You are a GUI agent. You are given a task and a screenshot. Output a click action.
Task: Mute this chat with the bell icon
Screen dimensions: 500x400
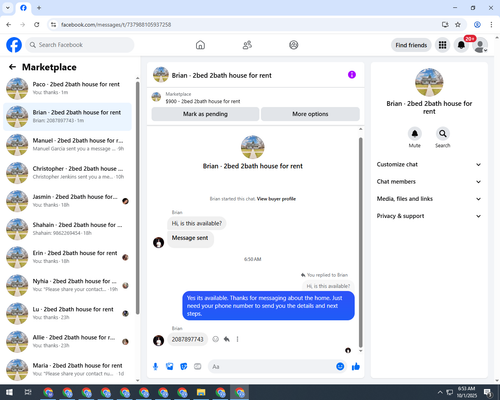415,134
